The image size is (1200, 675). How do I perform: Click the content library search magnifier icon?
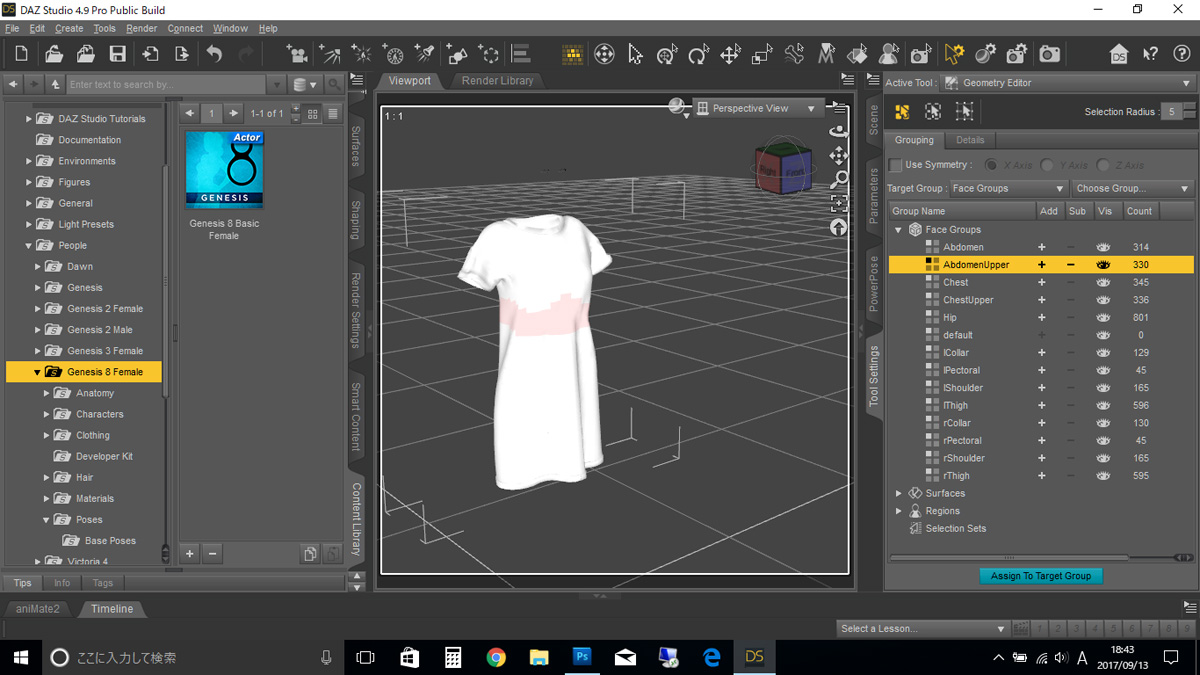click(x=335, y=85)
